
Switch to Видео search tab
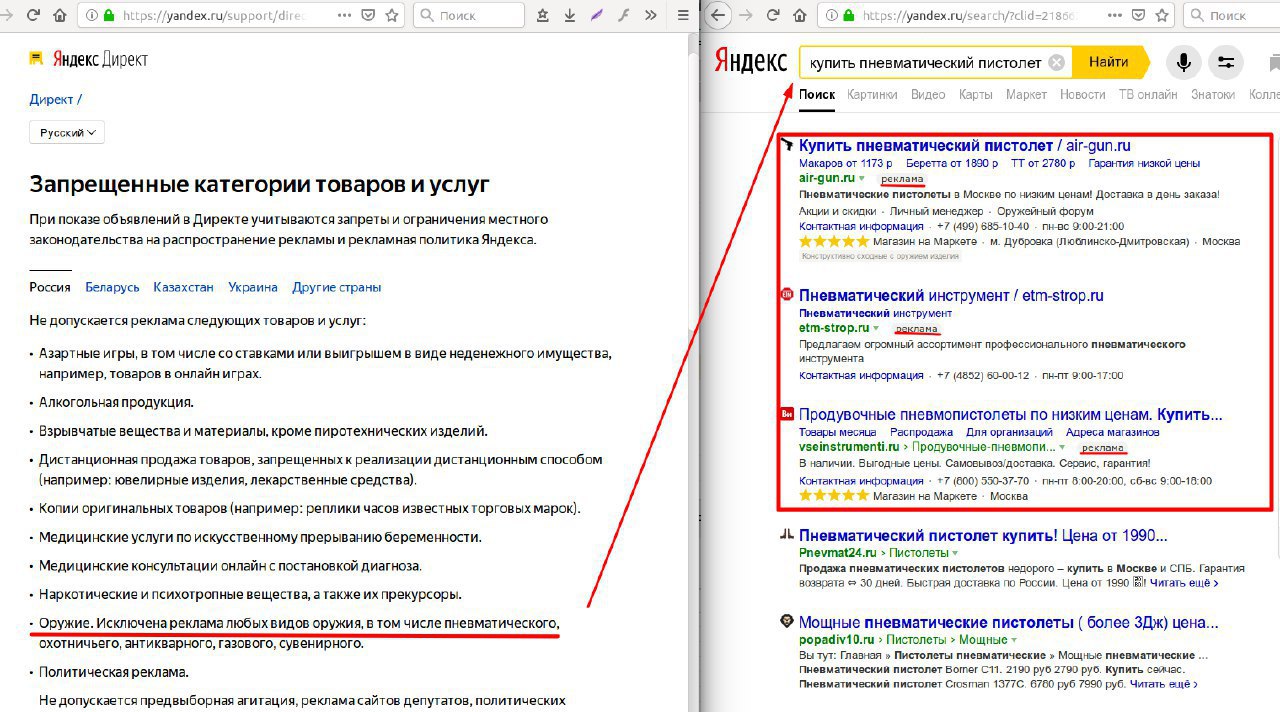click(x=928, y=95)
